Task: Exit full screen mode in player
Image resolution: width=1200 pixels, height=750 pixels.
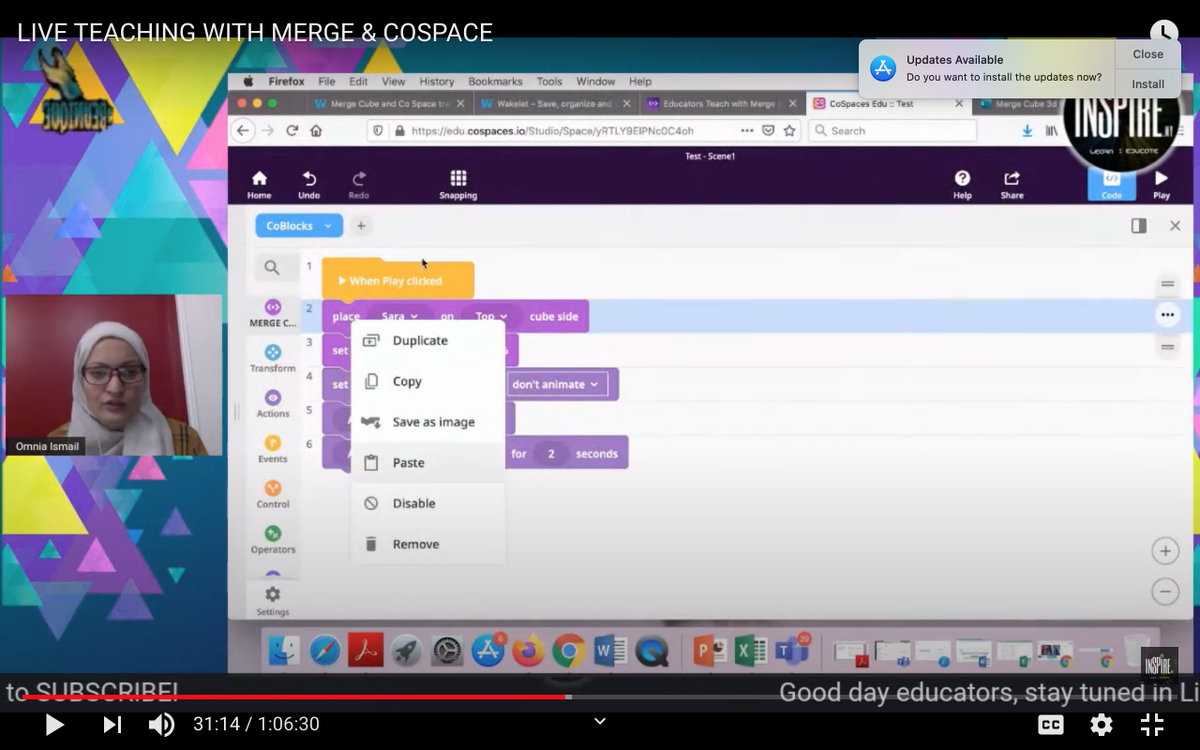Action: (1152, 725)
